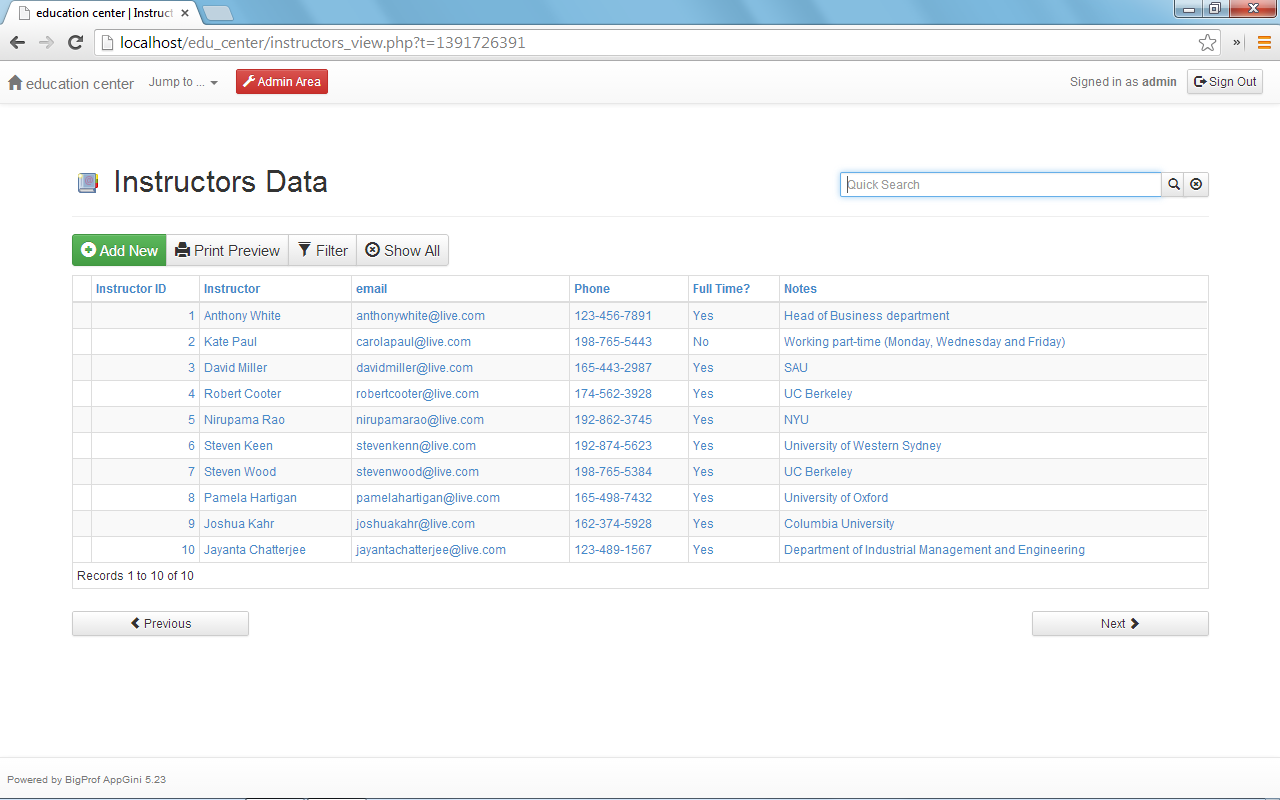Click the education center home icon
This screenshot has width=1280, height=800.
point(15,84)
